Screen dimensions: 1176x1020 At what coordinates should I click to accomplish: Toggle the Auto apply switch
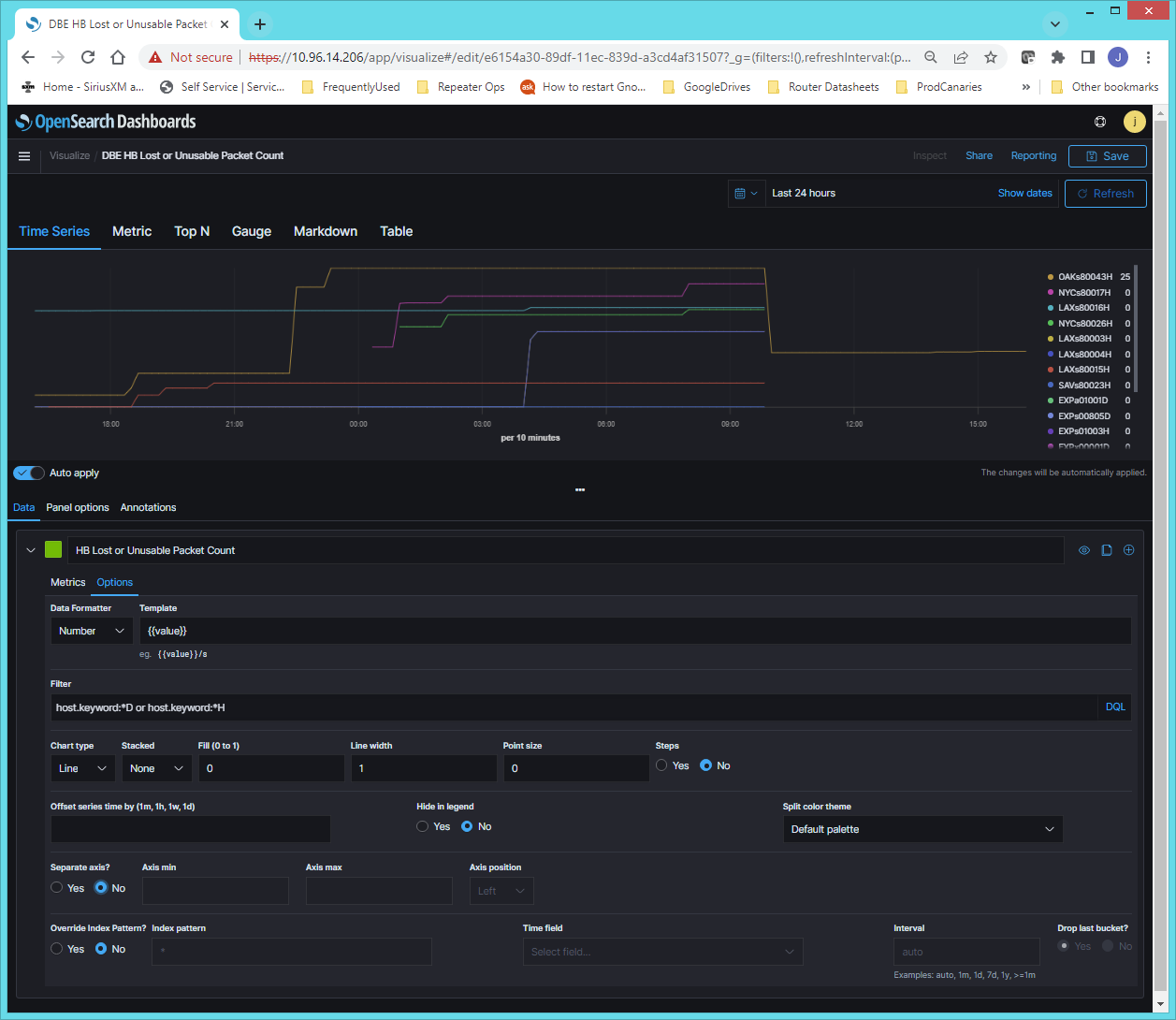pos(29,474)
